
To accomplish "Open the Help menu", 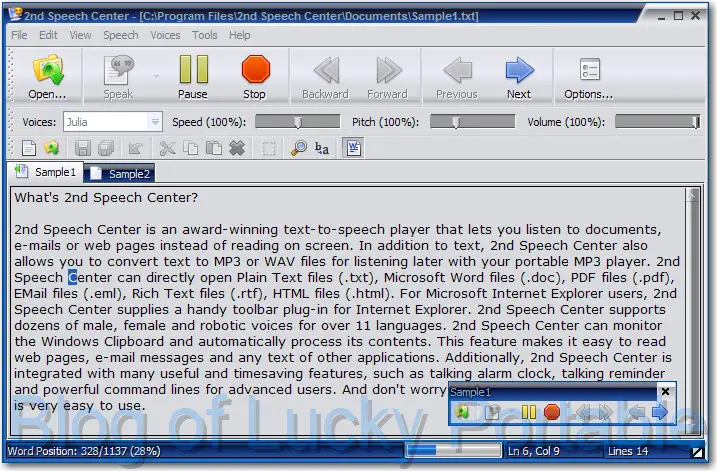I will tap(240, 35).
